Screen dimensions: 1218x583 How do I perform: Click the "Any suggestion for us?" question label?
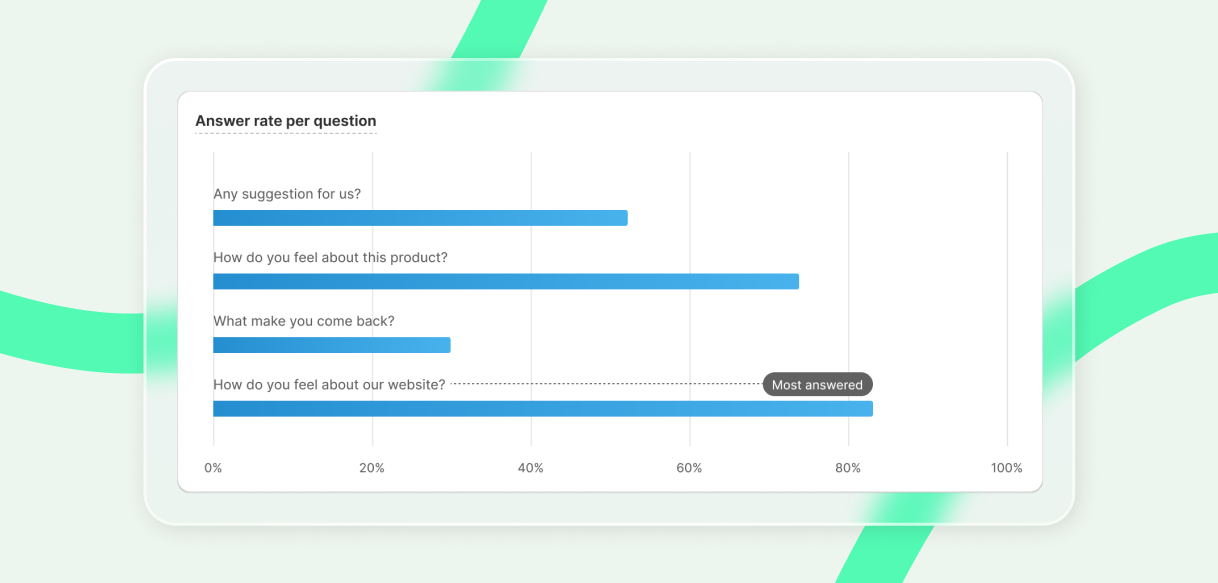287,194
